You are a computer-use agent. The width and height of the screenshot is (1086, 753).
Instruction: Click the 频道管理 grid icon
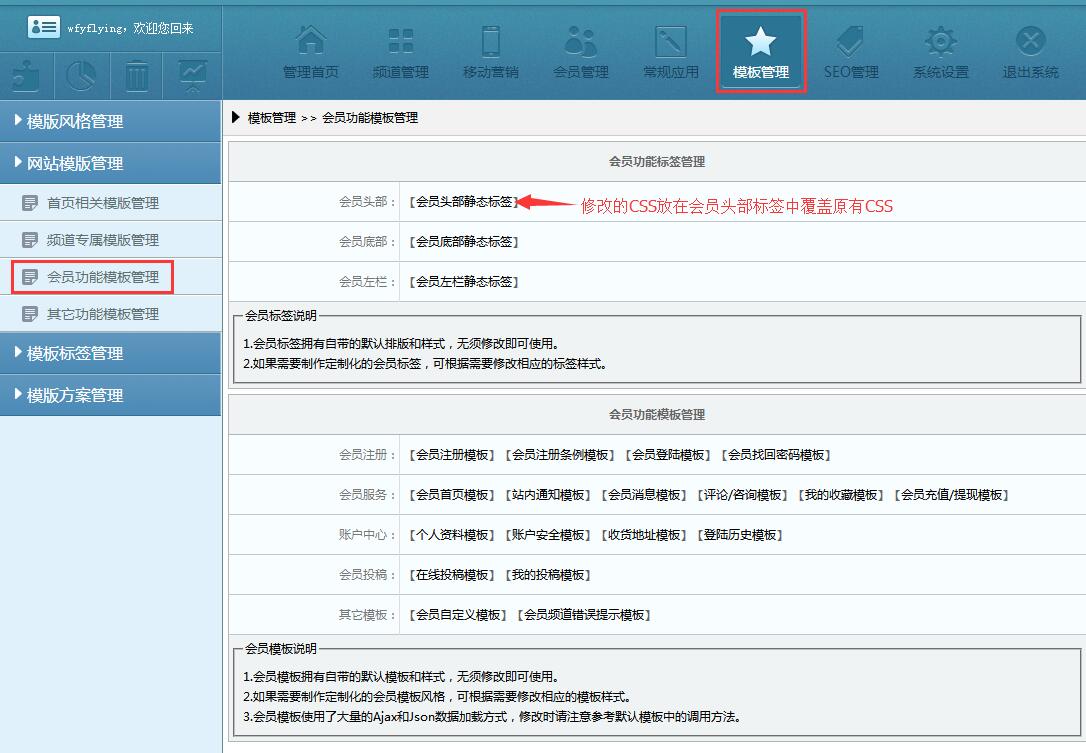tap(401, 42)
